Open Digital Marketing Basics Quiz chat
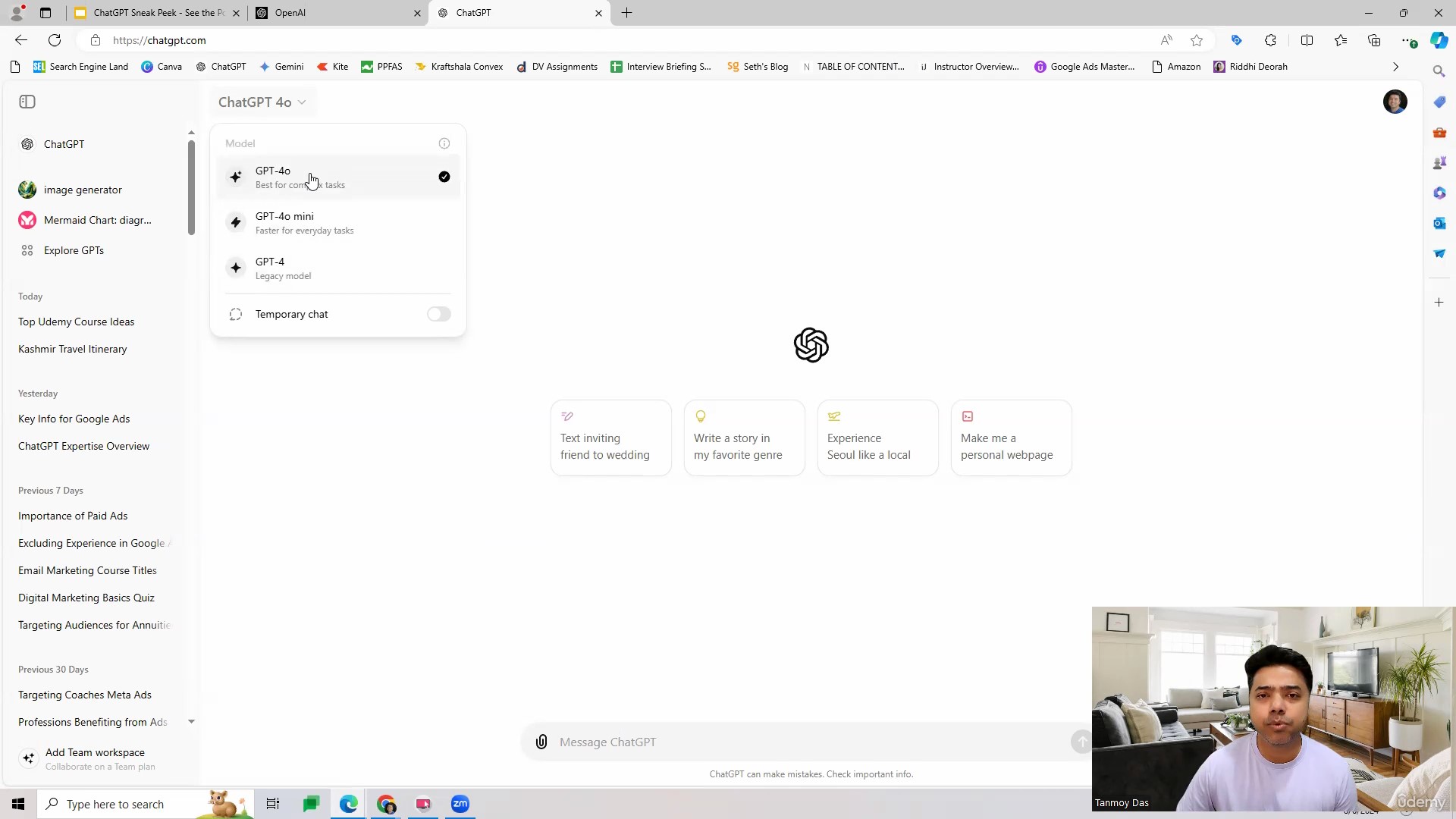The image size is (1456, 819). point(86,598)
